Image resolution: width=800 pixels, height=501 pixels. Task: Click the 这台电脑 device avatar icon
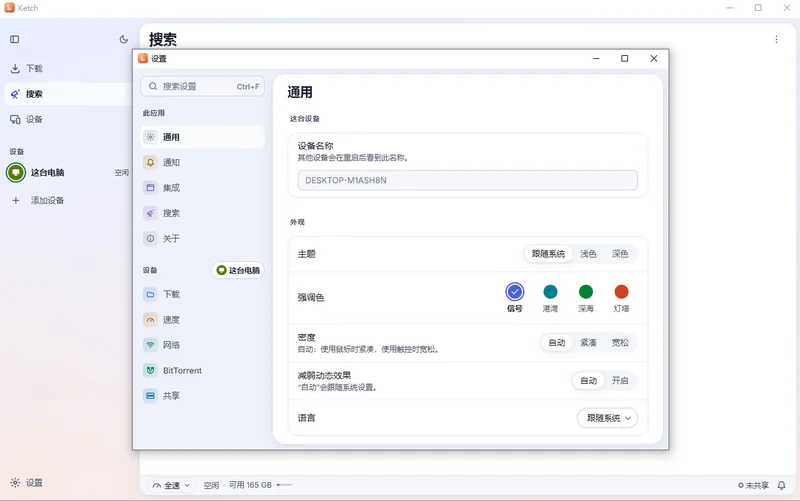[16, 172]
